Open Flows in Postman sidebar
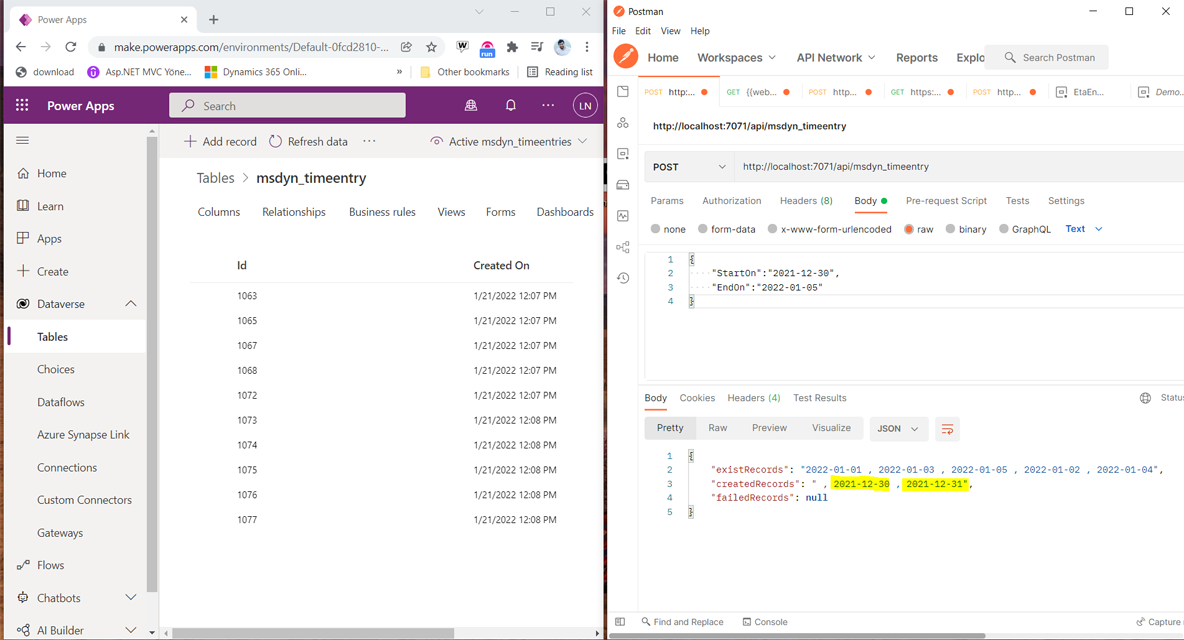1184x640 pixels. (623, 246)
